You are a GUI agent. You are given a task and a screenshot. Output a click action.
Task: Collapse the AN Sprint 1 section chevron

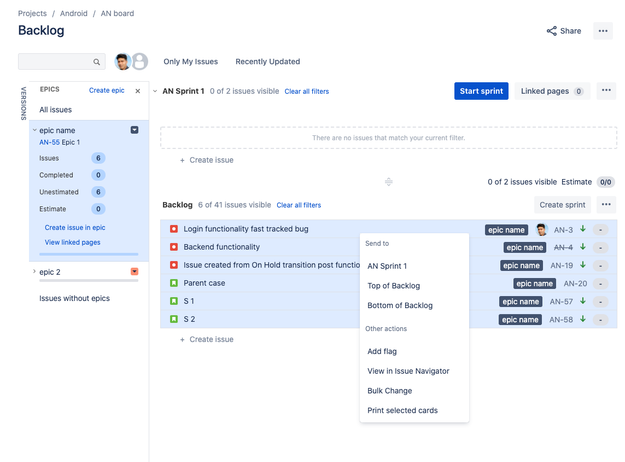tap(155, 91)
